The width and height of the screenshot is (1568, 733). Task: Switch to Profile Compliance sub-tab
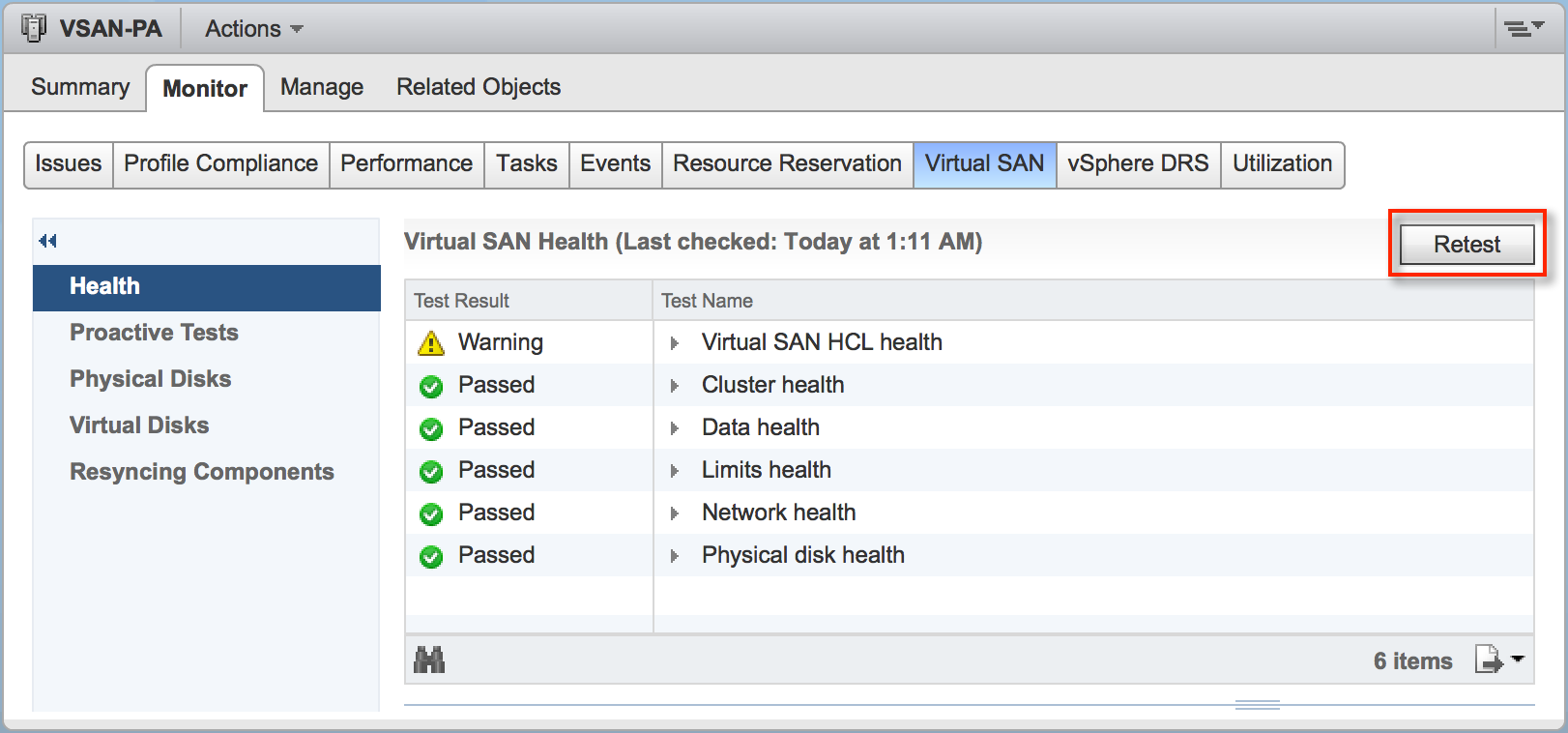pyautogui.click(x=221, y=163)
